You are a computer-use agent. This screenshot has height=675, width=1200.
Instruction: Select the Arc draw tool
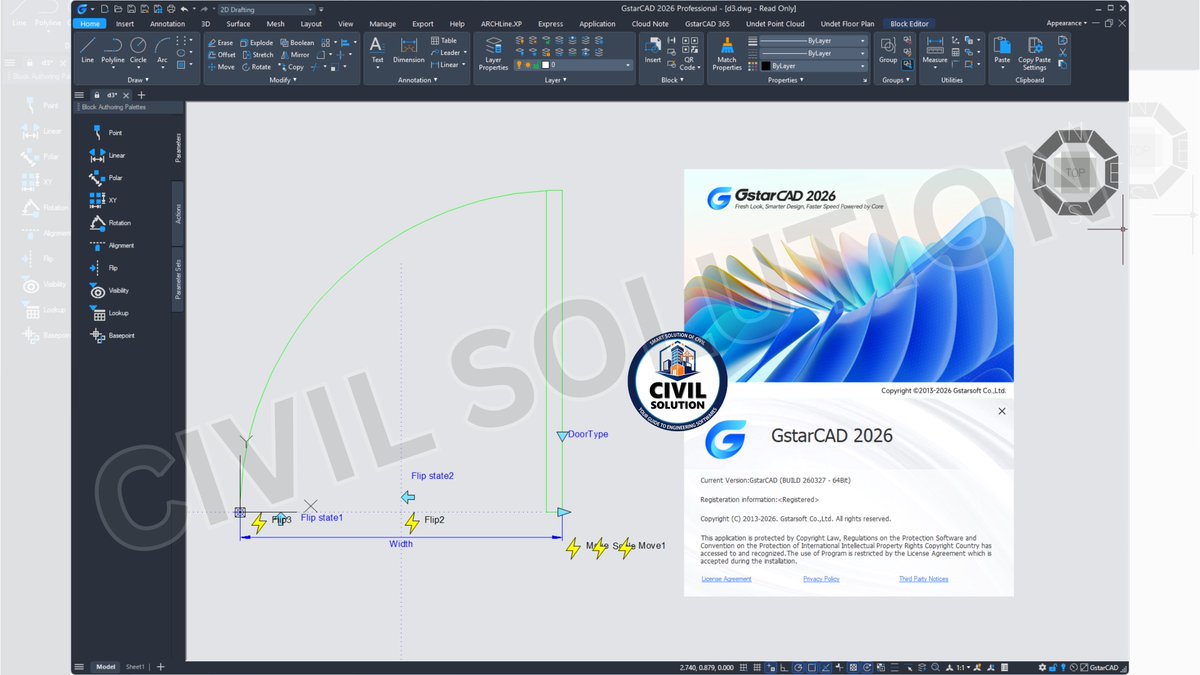pos(162,49)
